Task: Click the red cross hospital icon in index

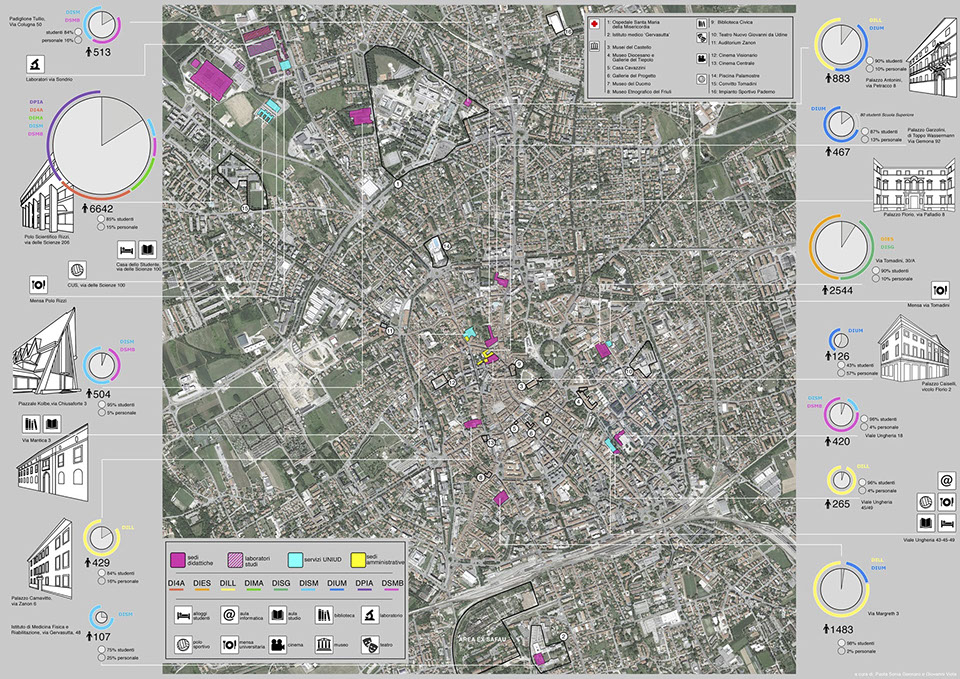Action: (x=593, y=22)
